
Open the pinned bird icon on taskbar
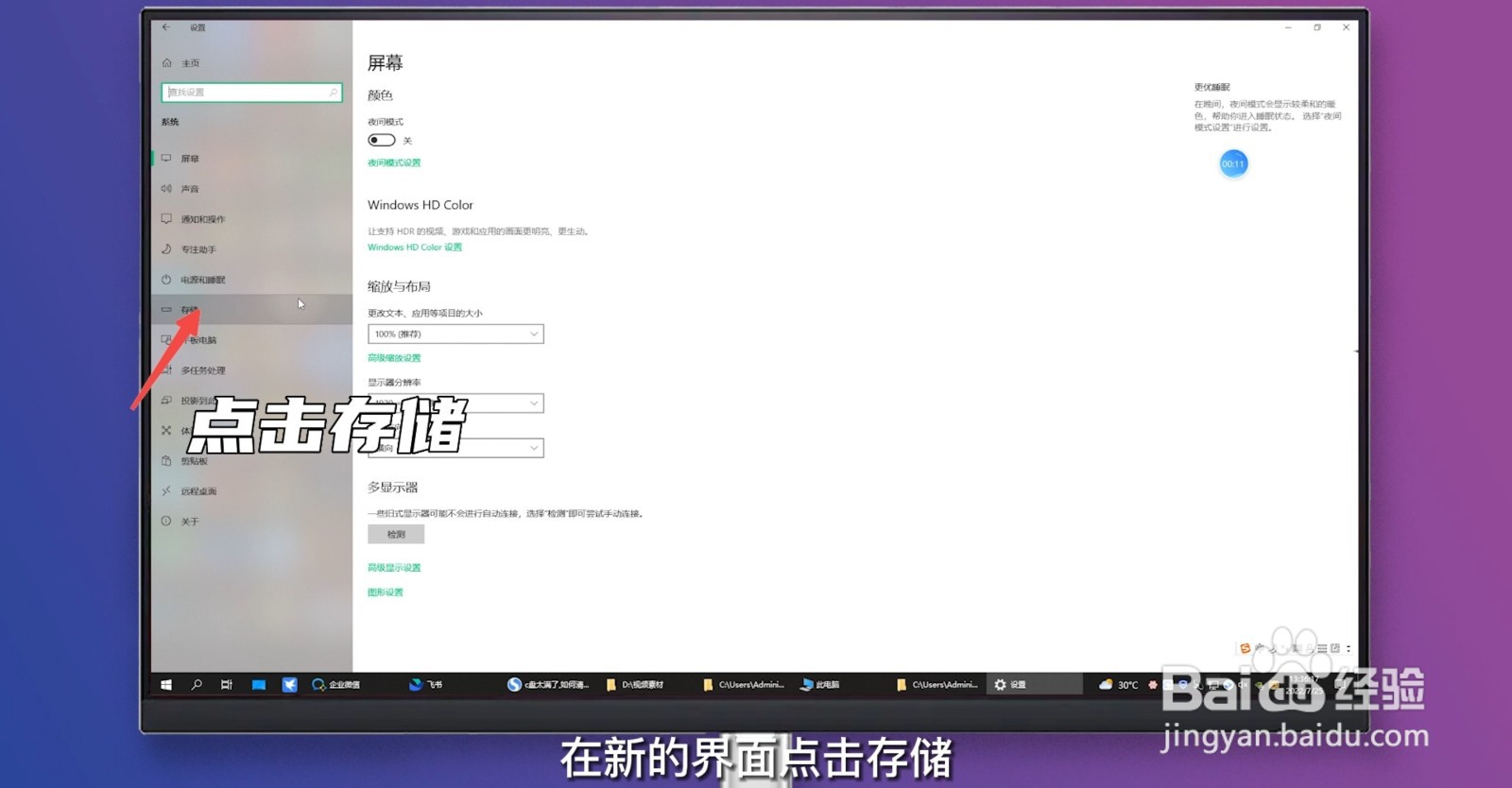click(289, 685)
